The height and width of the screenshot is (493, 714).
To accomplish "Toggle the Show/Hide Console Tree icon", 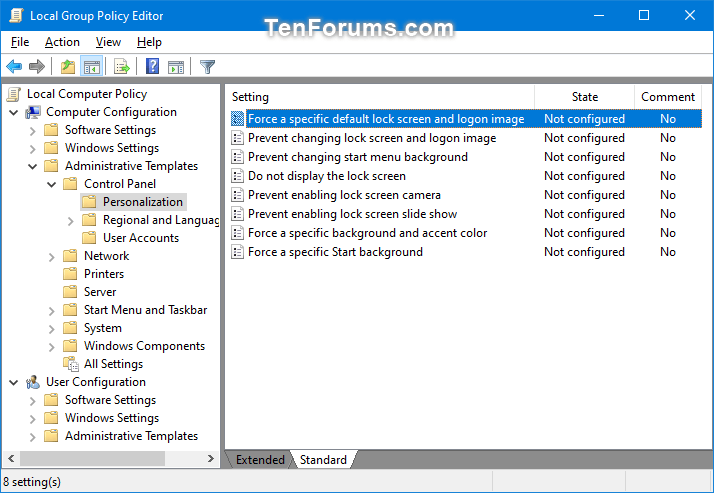I will 92,67.
